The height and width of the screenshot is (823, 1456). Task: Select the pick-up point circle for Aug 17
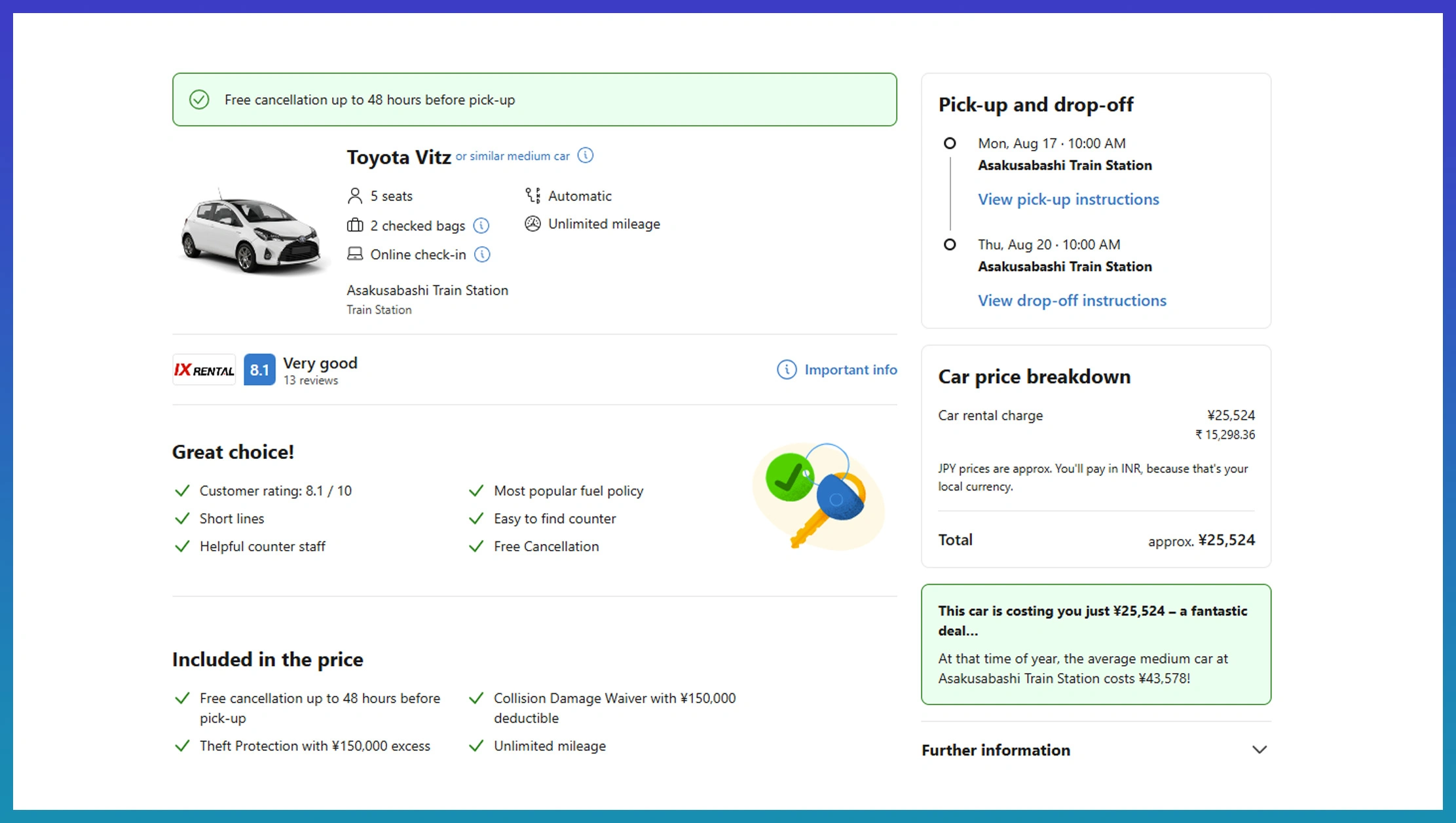(x=950, y=143)
